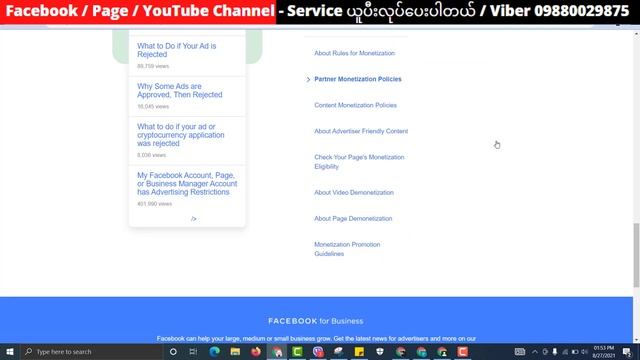Open the green Camtasia app in taskbar
This screenshot has height=360, width=640.
point(297,352)
